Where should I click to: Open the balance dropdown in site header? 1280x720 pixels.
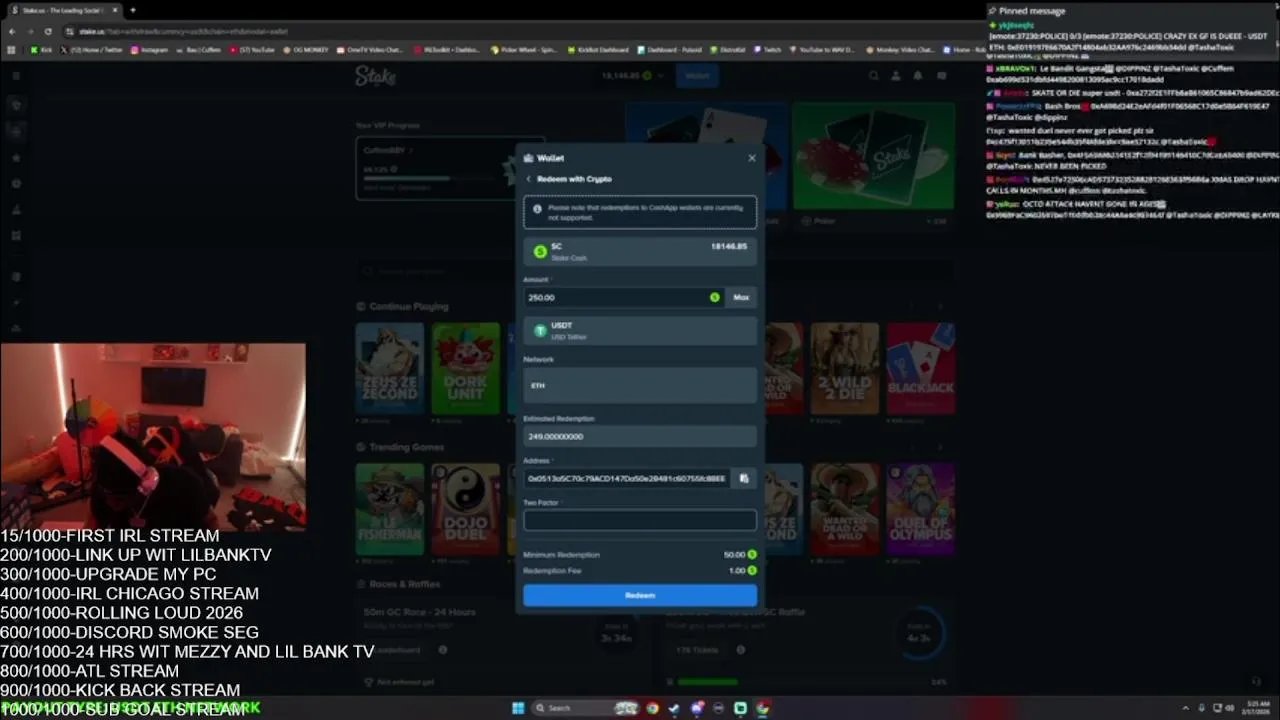633,75
